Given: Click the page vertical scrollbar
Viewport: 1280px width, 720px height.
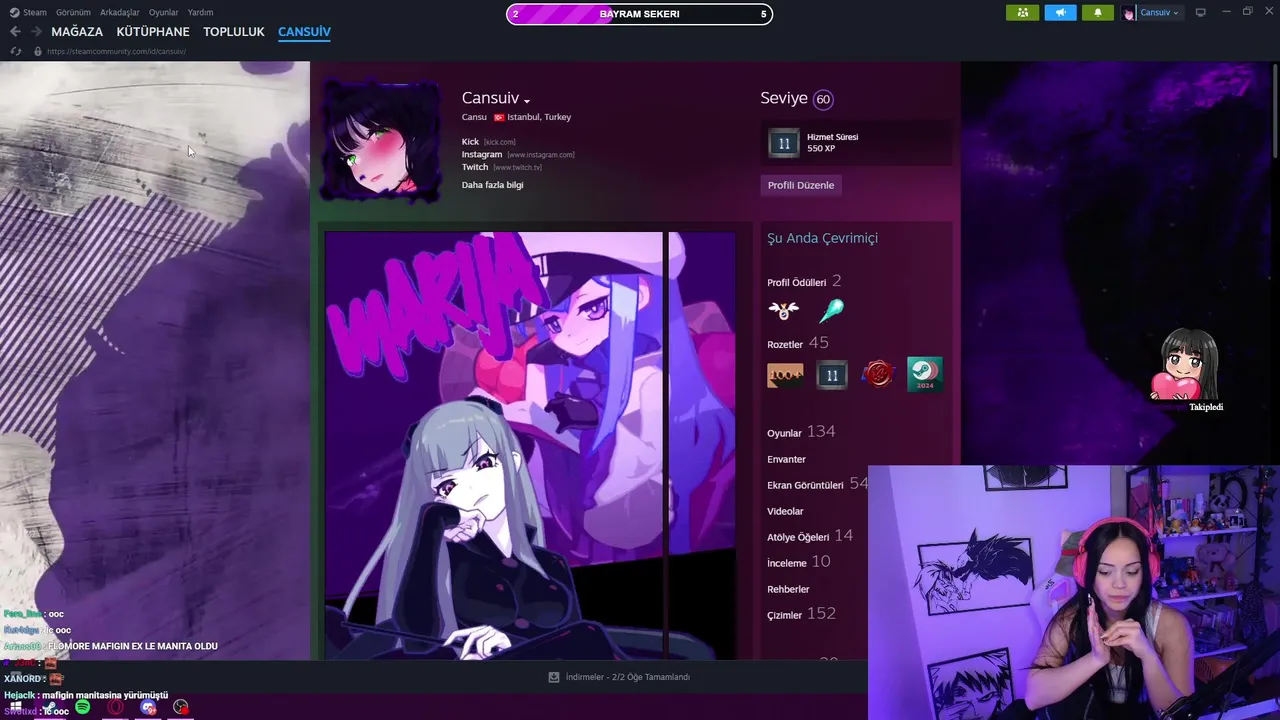Looking at the screenshot, I should [x=1276, y=110].
